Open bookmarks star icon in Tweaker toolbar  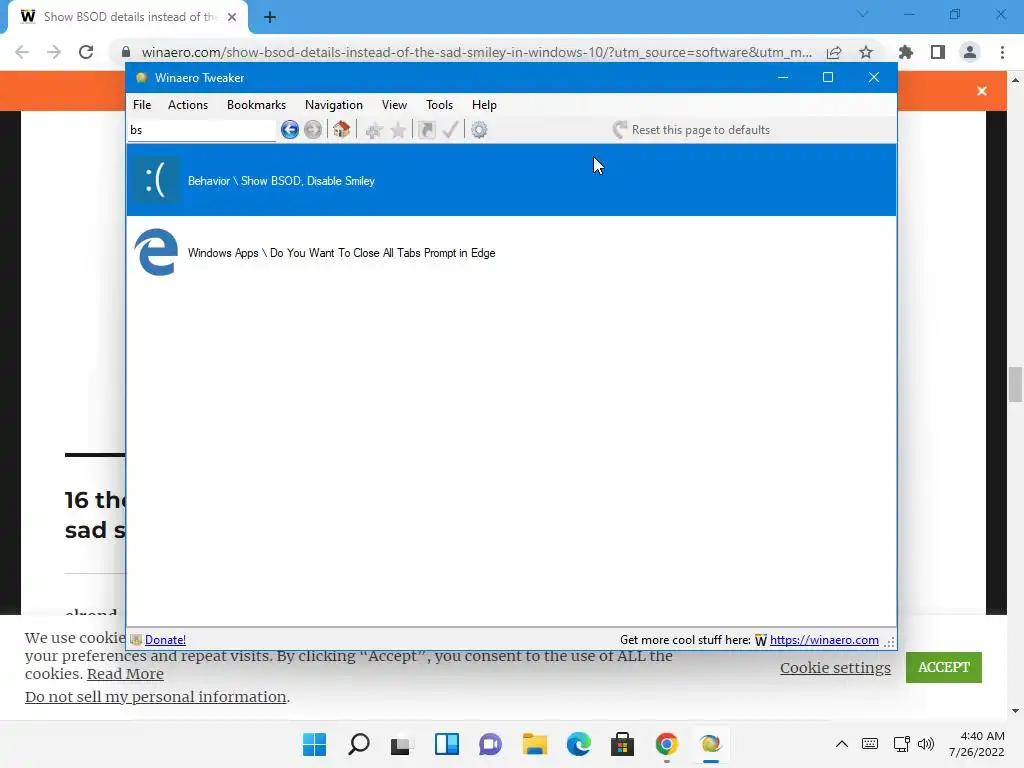click(x=398, y=130)
